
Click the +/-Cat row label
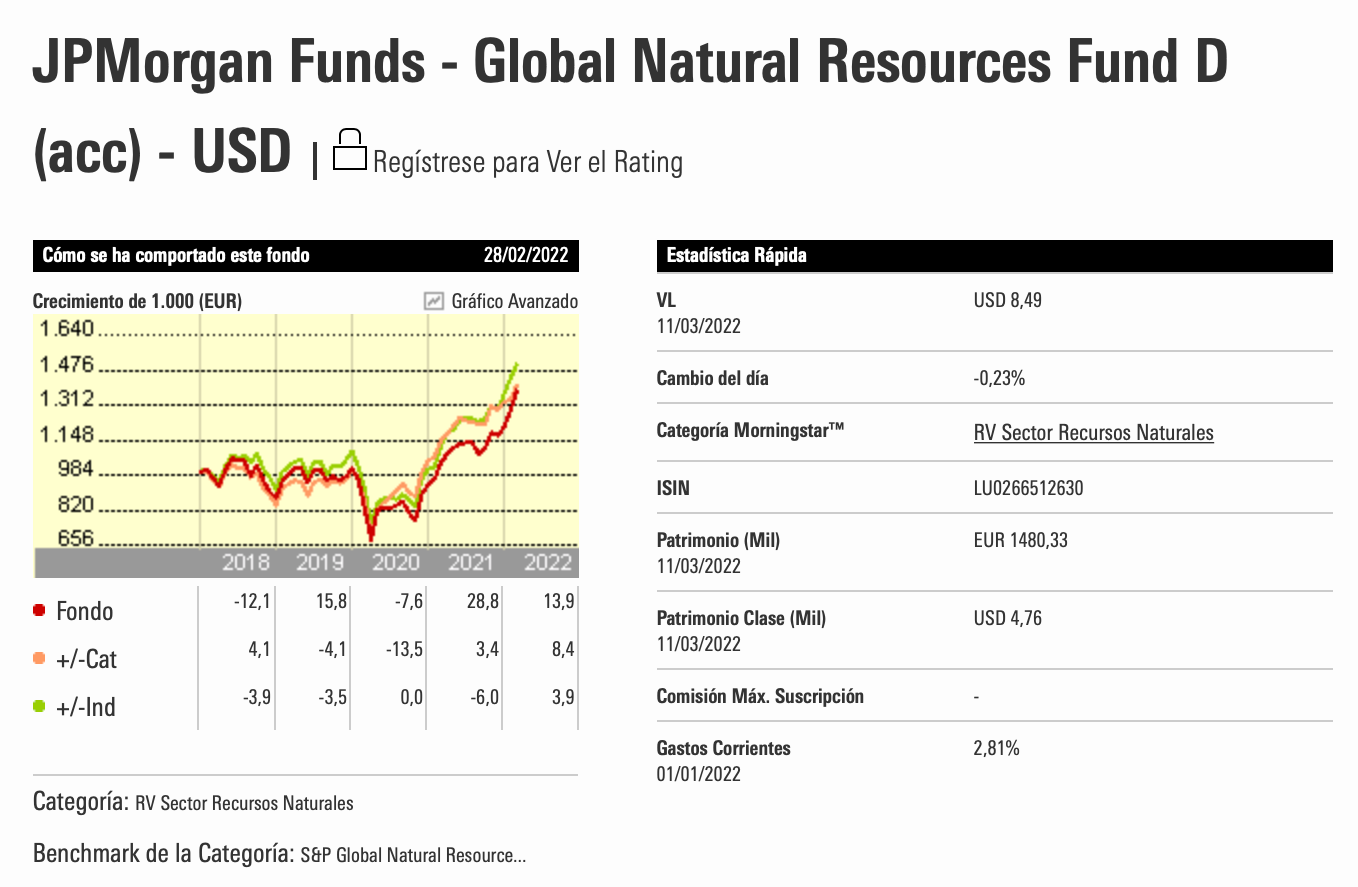pyautogui.click(x=86, y=659)
